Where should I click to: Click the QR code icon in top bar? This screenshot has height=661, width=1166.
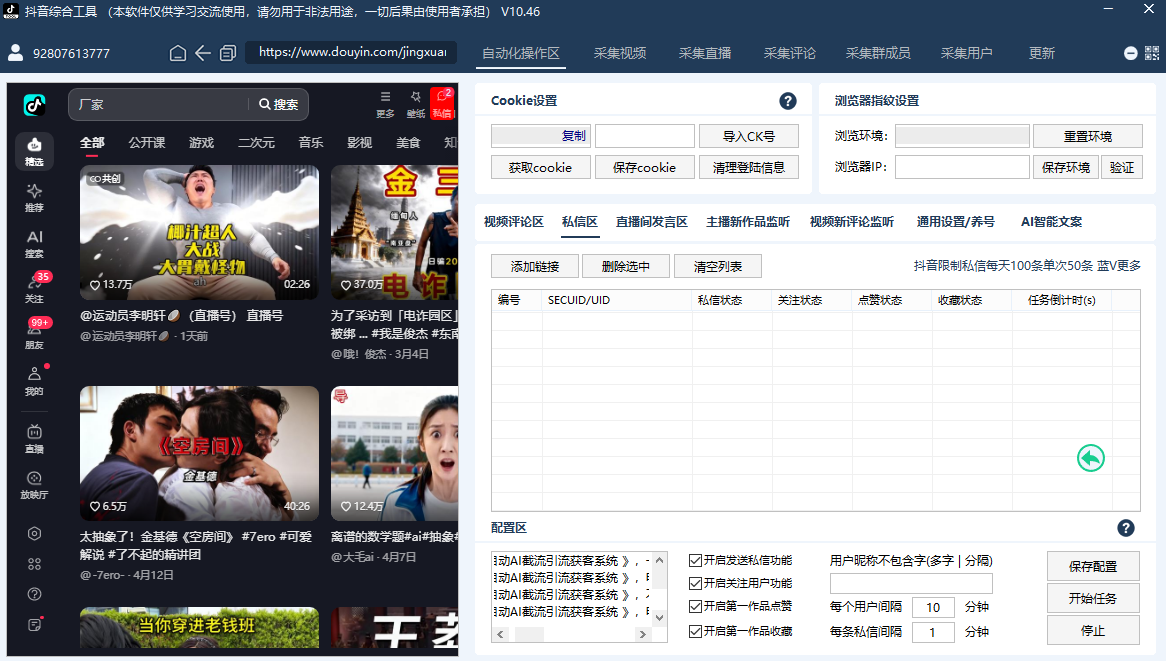pos(1152,53)
